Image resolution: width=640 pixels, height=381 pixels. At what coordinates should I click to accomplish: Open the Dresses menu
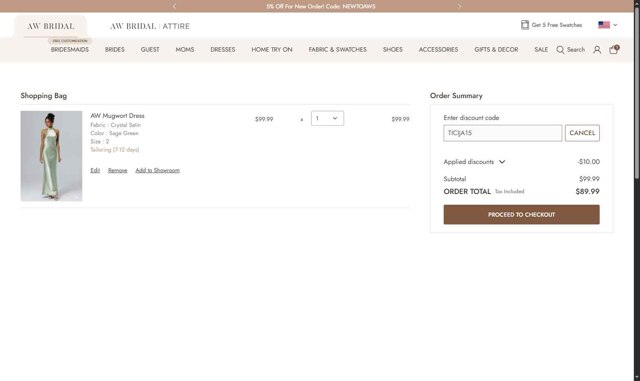223,49
